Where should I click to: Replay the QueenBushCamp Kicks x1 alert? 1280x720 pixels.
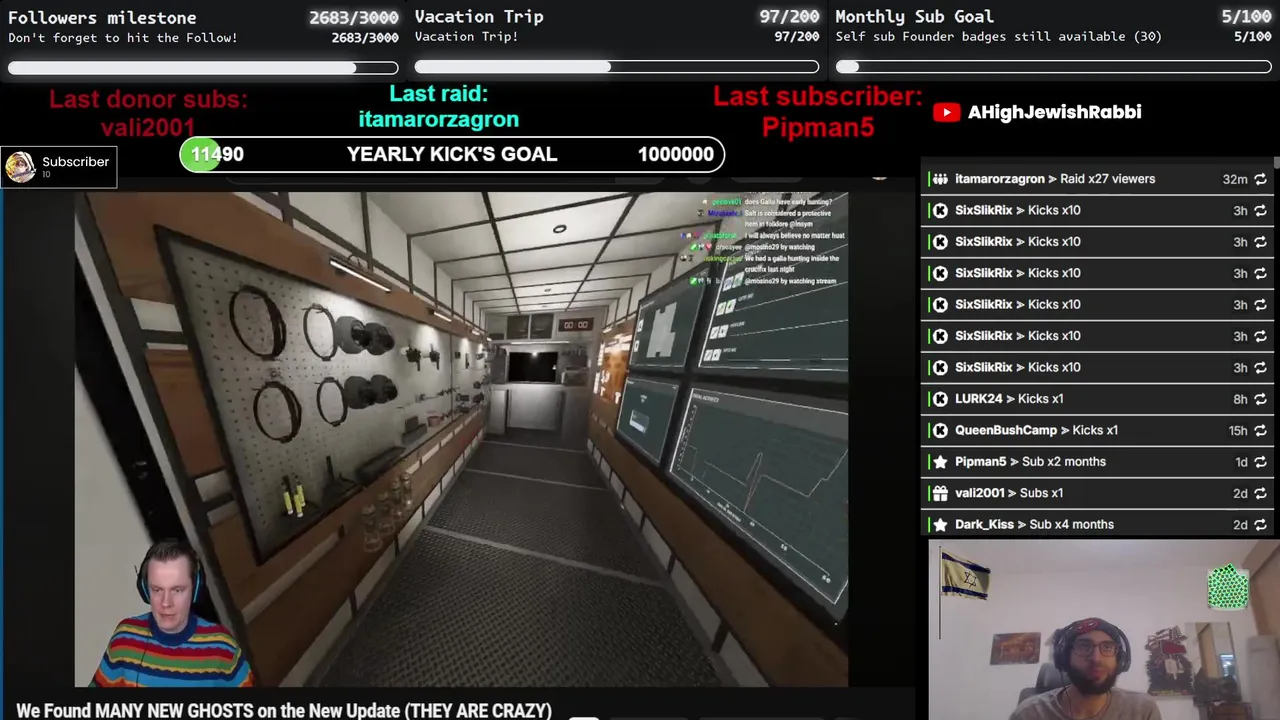point(1260,430)
